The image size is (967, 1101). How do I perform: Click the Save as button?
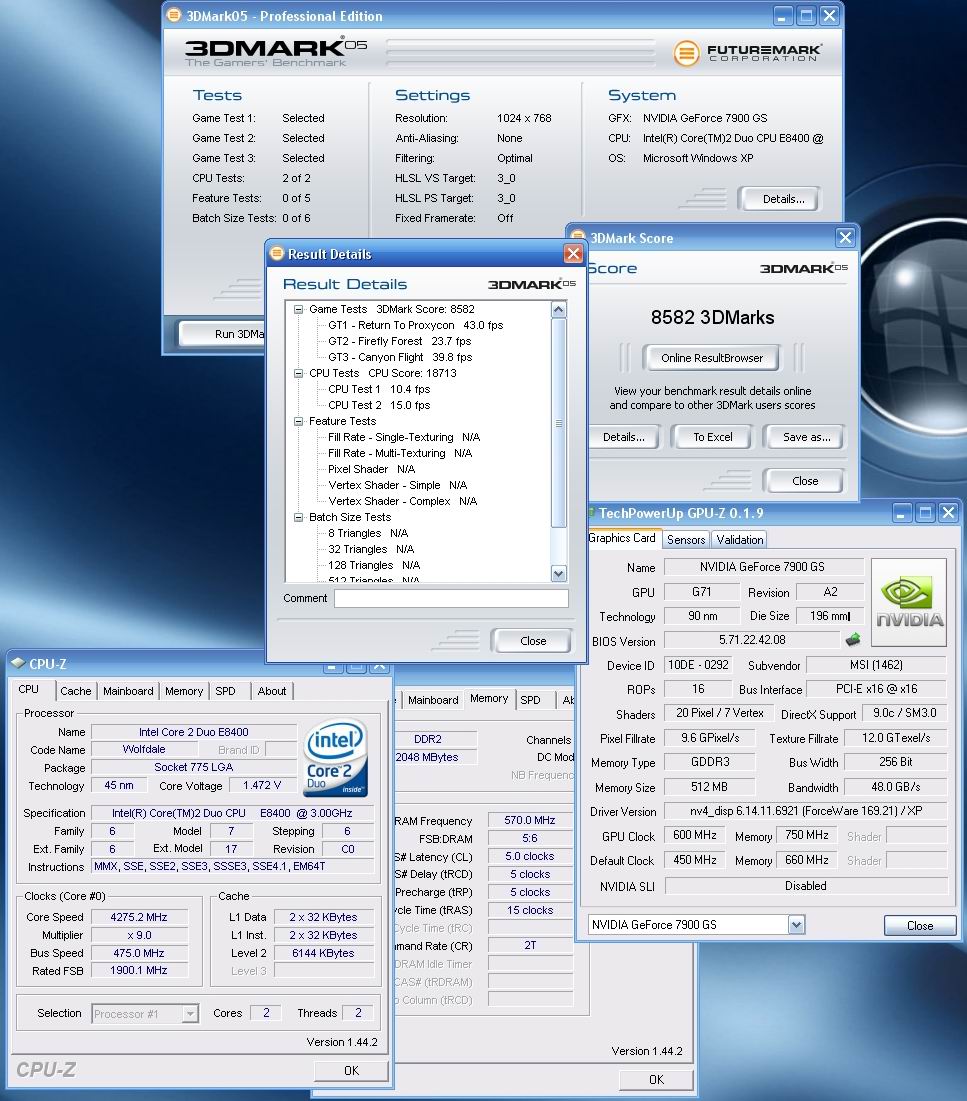[x=806, y=437]
